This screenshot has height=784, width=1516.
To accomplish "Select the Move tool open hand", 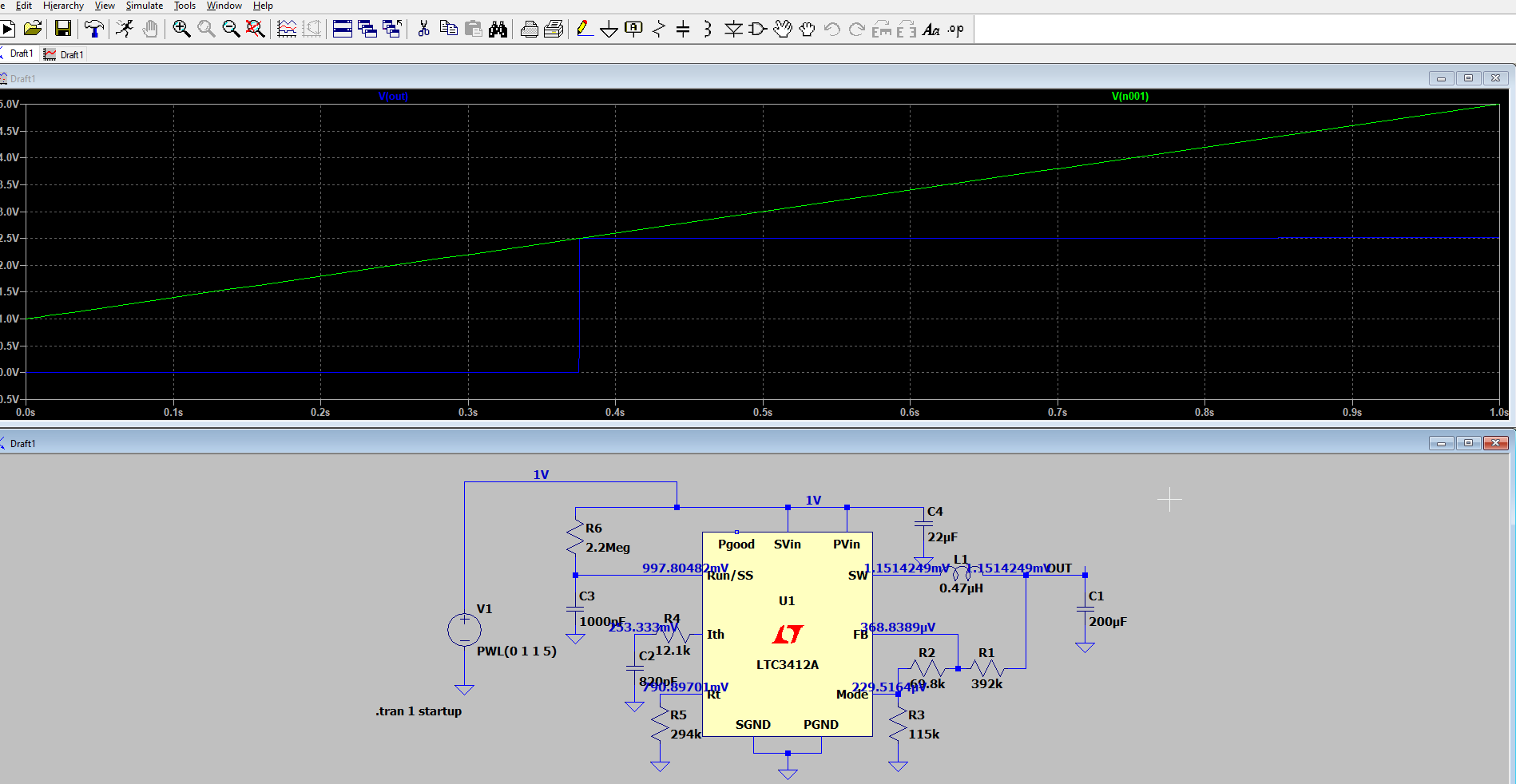I will click(783, 30).
